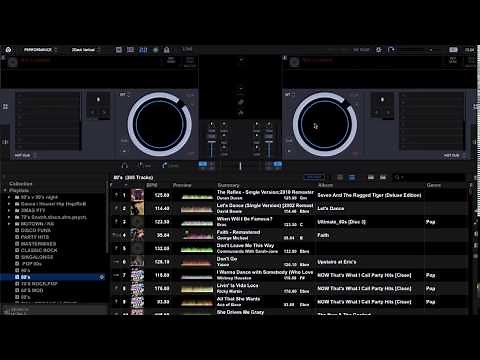Toggle the highlighted mixer panel icon in the top toolbar

coord(143,50)
